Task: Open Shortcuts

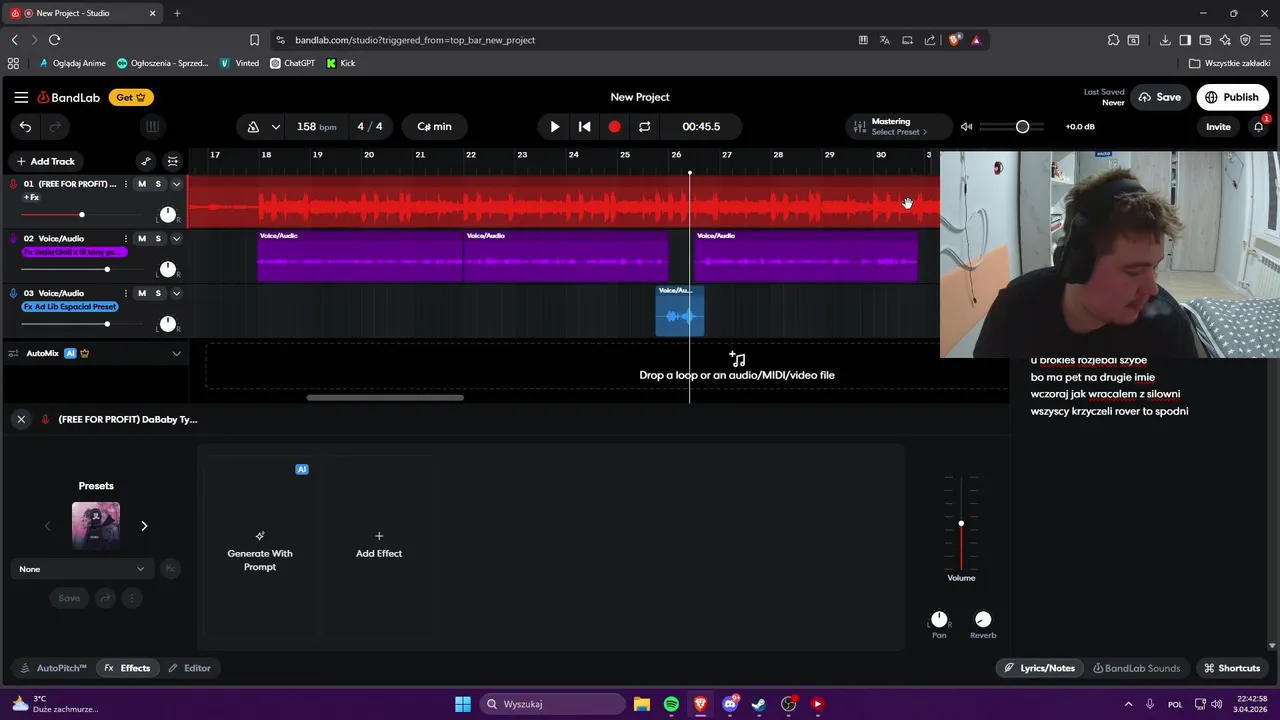Action: pyautogui.click(x=1232, y=668)
